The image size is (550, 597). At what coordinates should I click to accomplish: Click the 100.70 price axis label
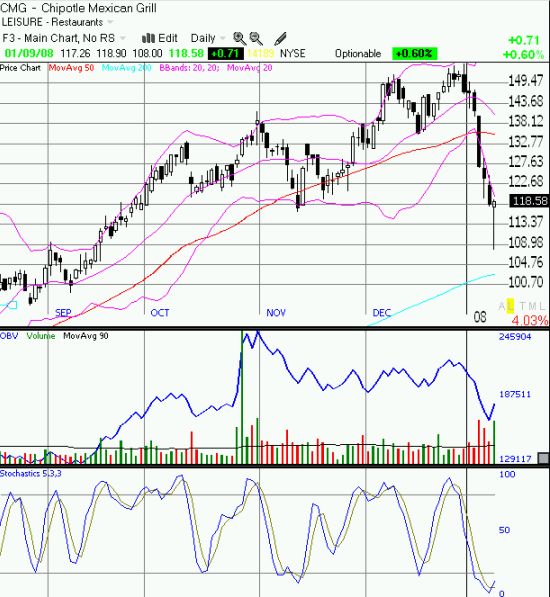coord(526,282)
